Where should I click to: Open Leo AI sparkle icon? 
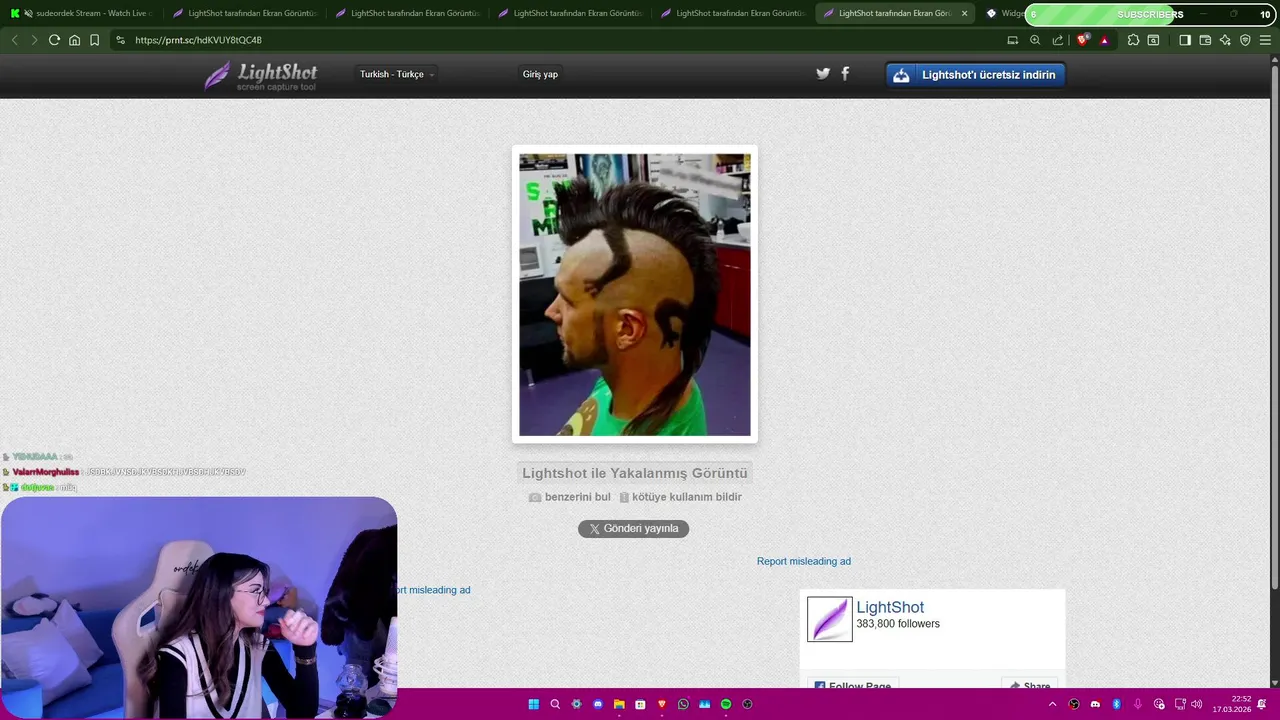point(1225,40)
